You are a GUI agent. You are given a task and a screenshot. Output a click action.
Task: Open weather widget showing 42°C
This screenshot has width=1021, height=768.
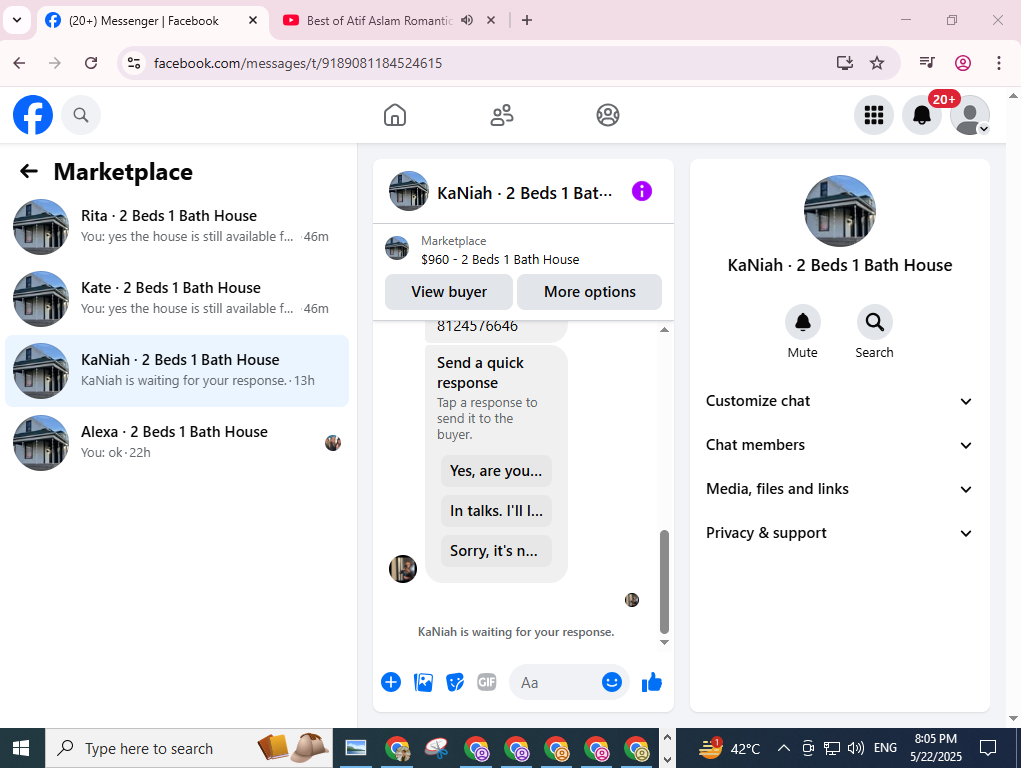click(729, 748)
